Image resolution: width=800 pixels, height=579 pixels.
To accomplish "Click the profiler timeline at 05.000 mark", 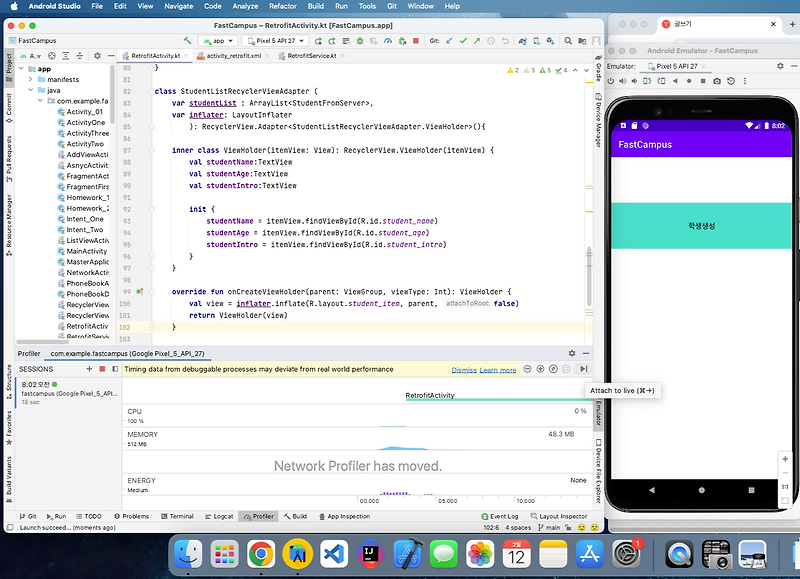I will point(448,501).
